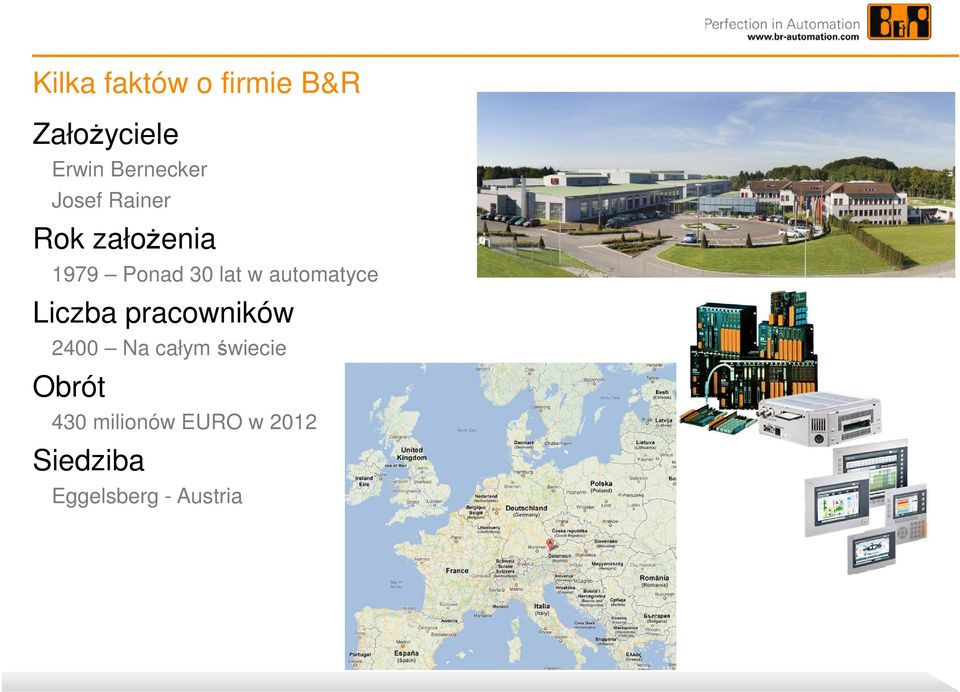The width and height of the screenshot is (960, 692).
Task: Click the 'España' label on map
Action: [407, 653]
